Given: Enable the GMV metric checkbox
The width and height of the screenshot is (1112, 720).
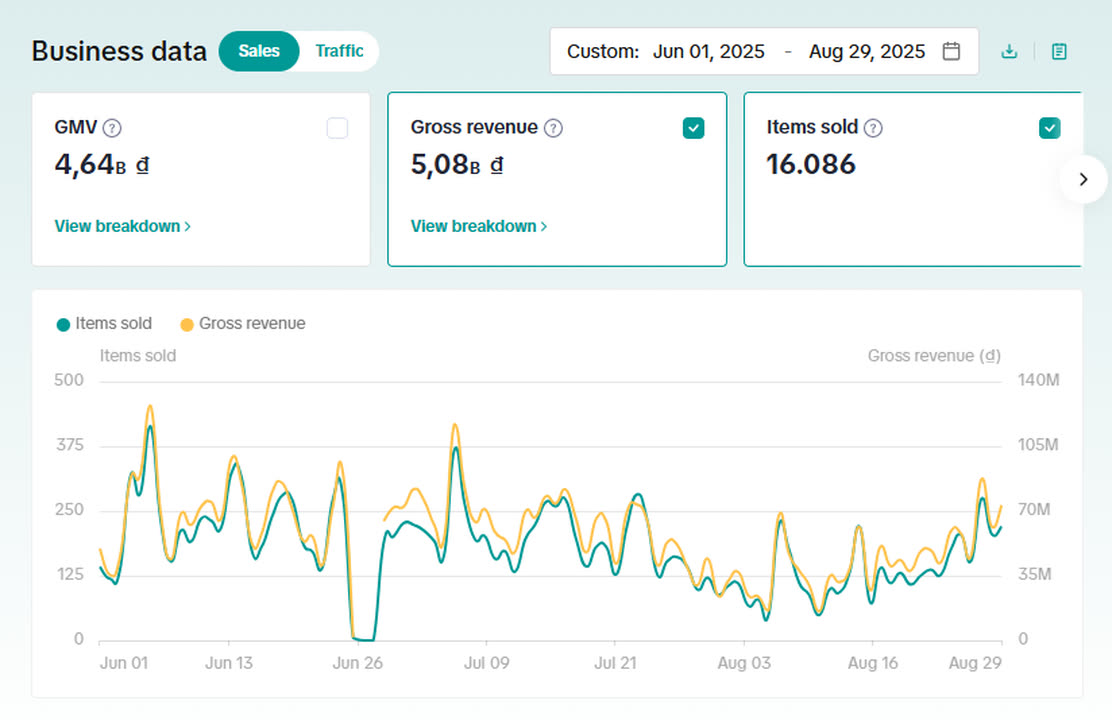Looking at the screenshot, I should coord(338,128).
